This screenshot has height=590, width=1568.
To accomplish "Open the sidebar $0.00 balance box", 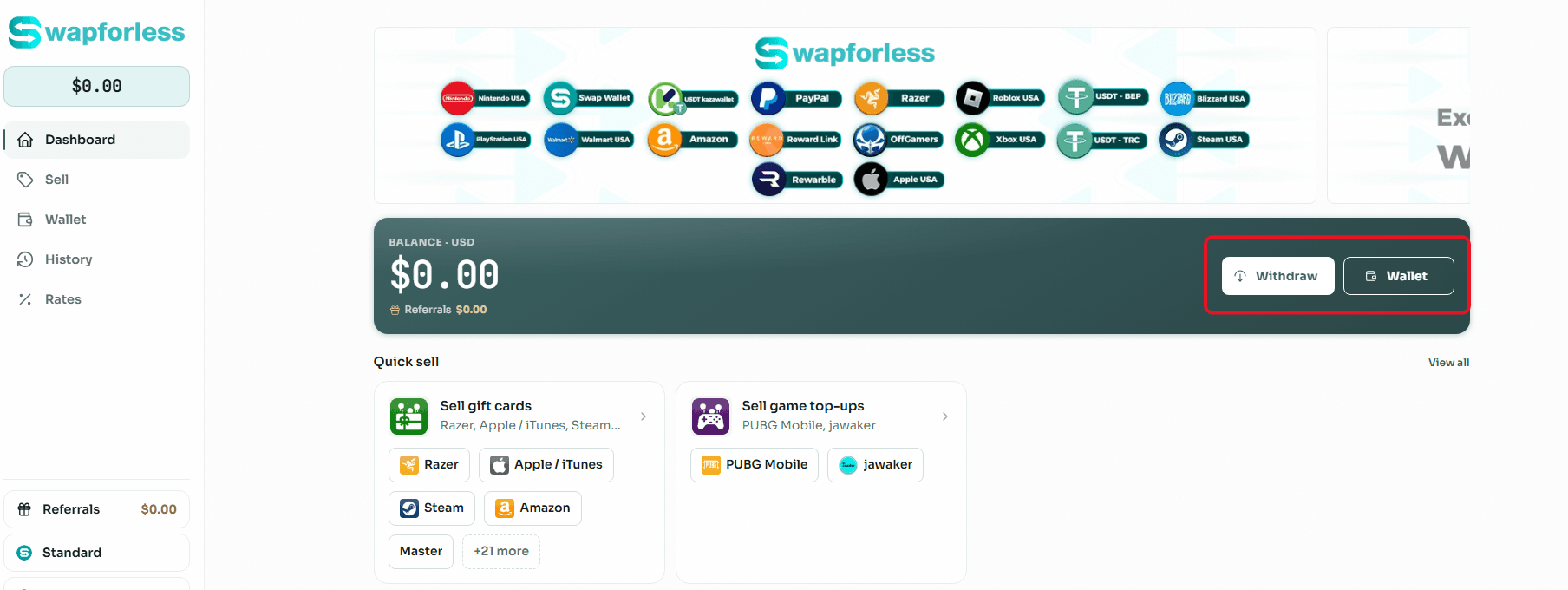I will (96, 86).
